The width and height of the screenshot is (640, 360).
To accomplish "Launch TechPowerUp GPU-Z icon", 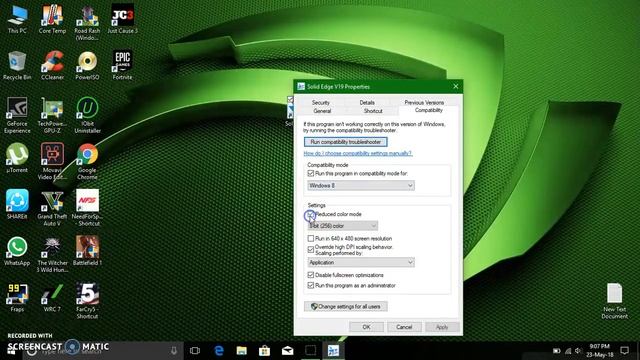I will click(52, 115).
